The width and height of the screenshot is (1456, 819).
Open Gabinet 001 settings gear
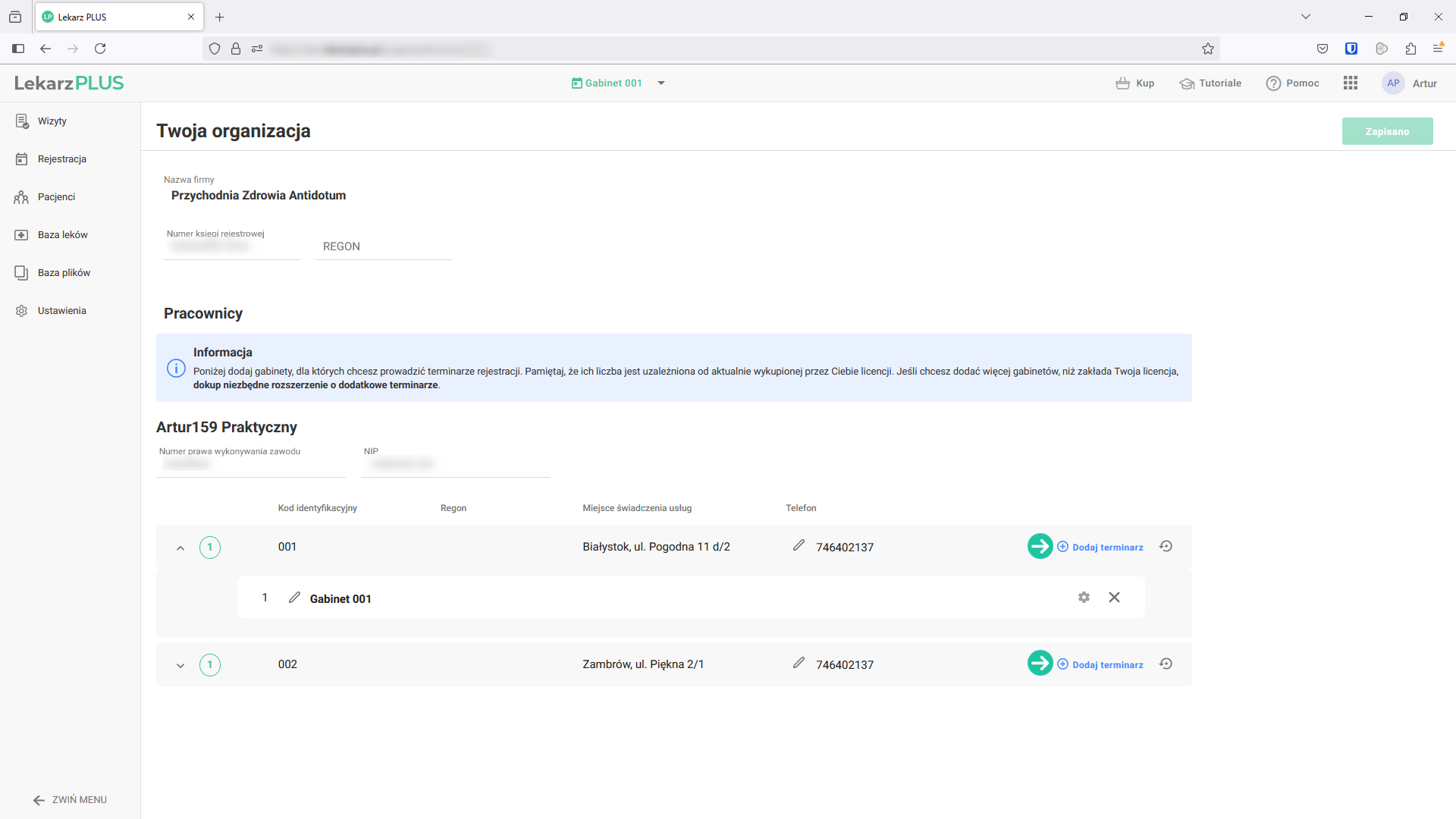click(x=1084, y=598)
